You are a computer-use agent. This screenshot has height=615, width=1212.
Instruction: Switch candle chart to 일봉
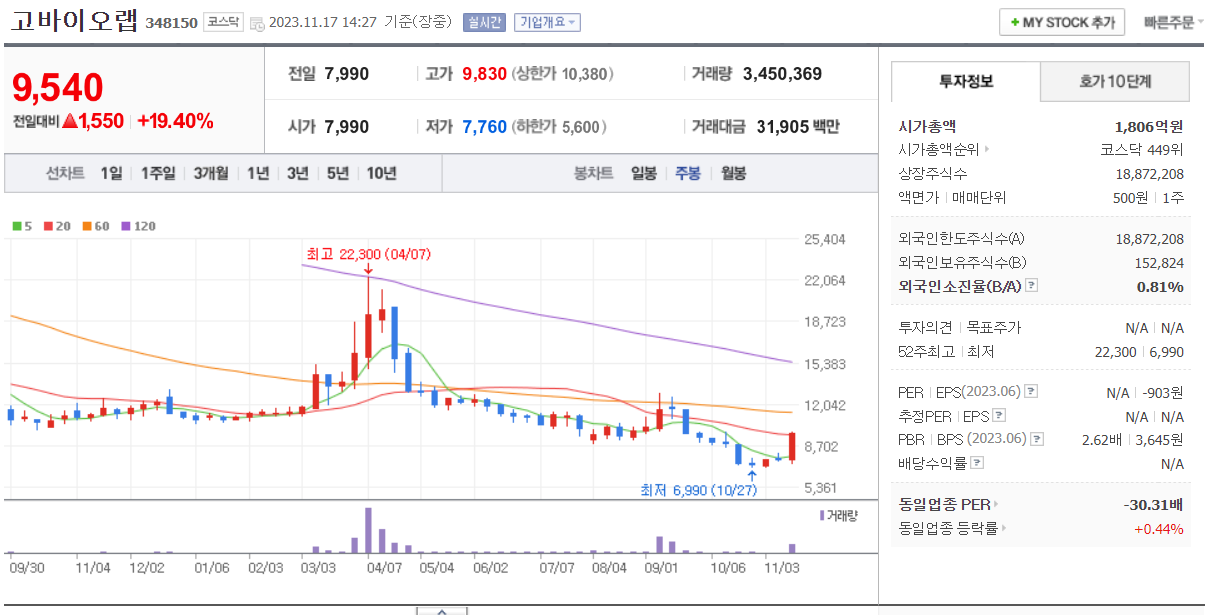click(x=644, y=173)
